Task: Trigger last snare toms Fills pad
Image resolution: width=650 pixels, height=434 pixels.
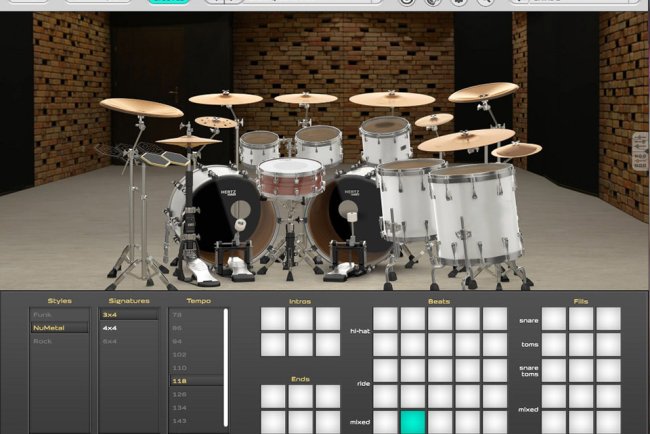Action: [609, 371]
